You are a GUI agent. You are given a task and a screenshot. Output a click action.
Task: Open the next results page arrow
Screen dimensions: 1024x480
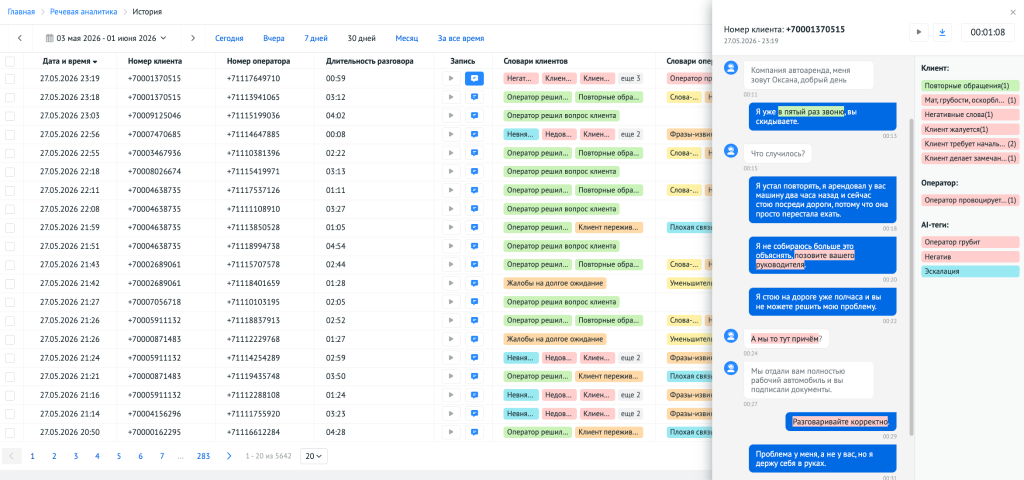[229, 456]
